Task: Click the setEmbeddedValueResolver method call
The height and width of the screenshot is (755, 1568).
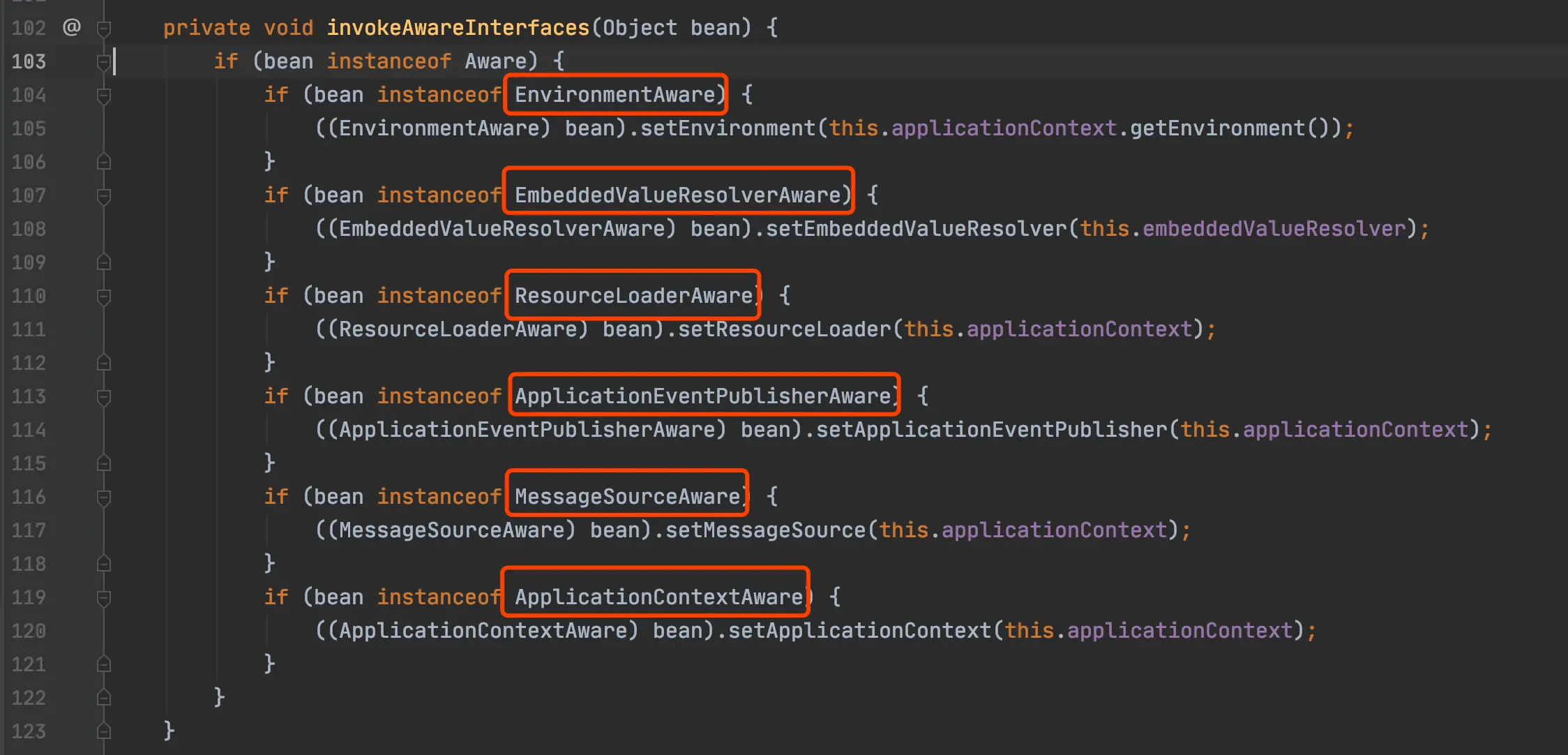Action: (916, 229)
